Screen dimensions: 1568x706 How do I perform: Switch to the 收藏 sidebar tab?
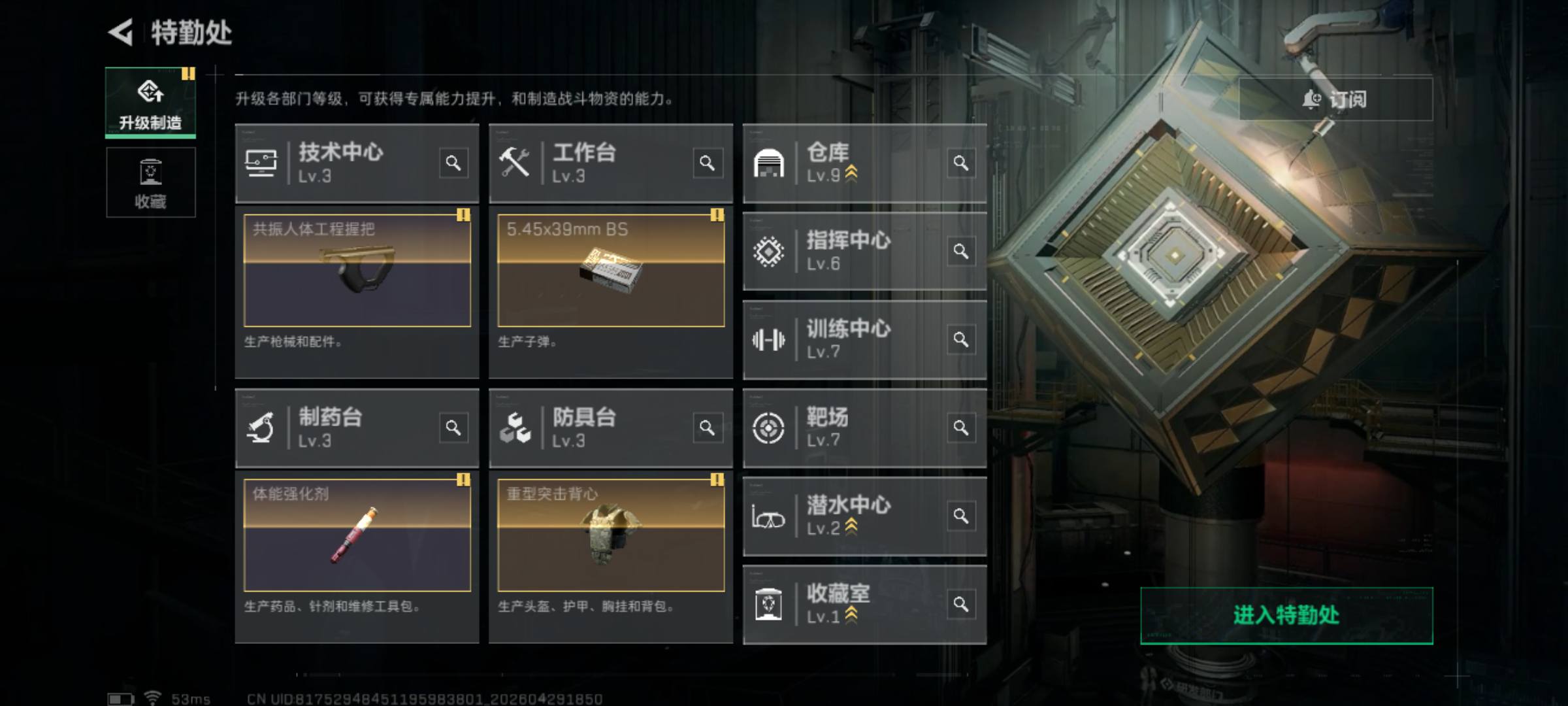click(x=150, y=182)
